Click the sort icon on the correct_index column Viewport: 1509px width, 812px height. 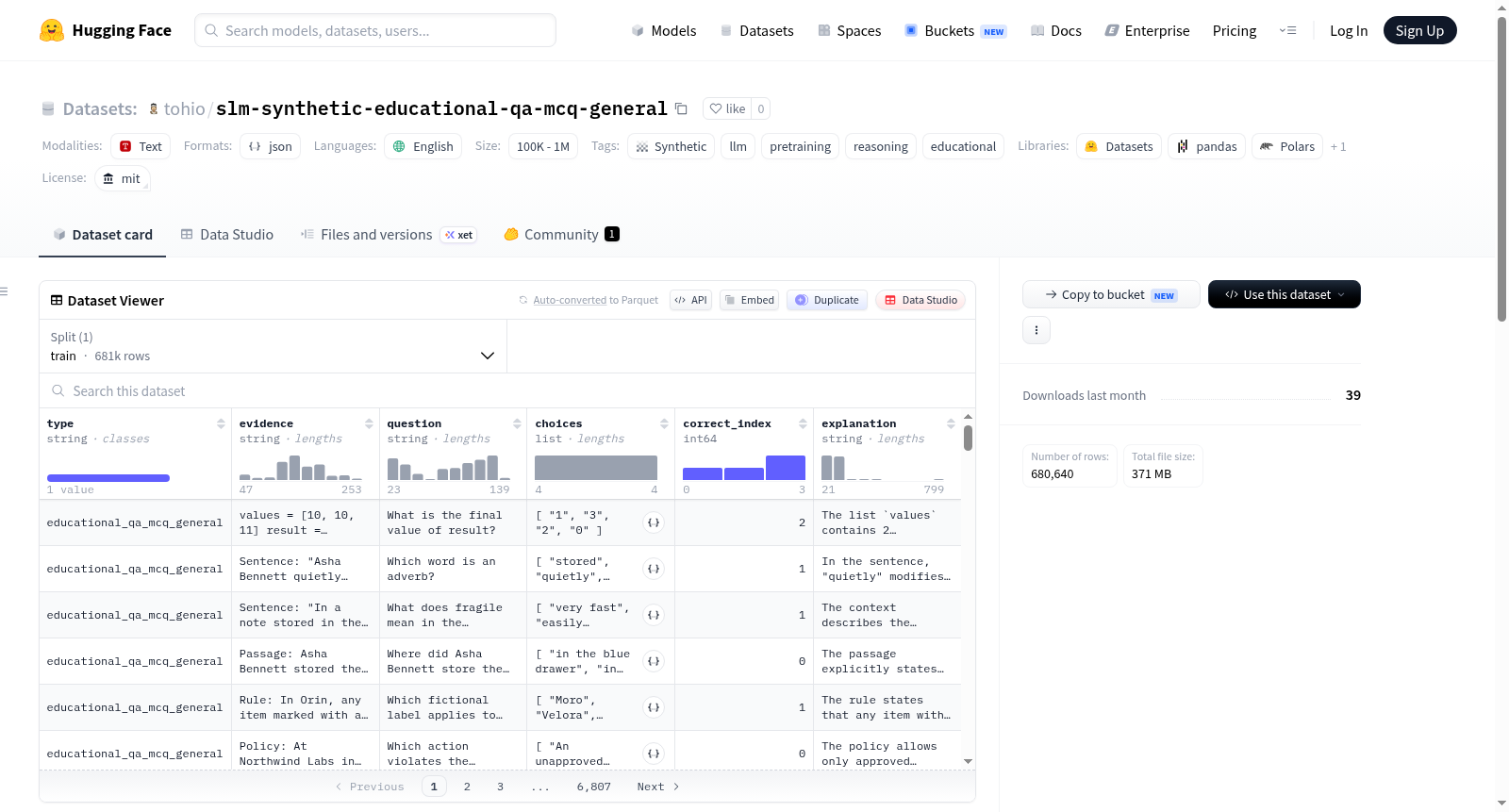point(803,423)
